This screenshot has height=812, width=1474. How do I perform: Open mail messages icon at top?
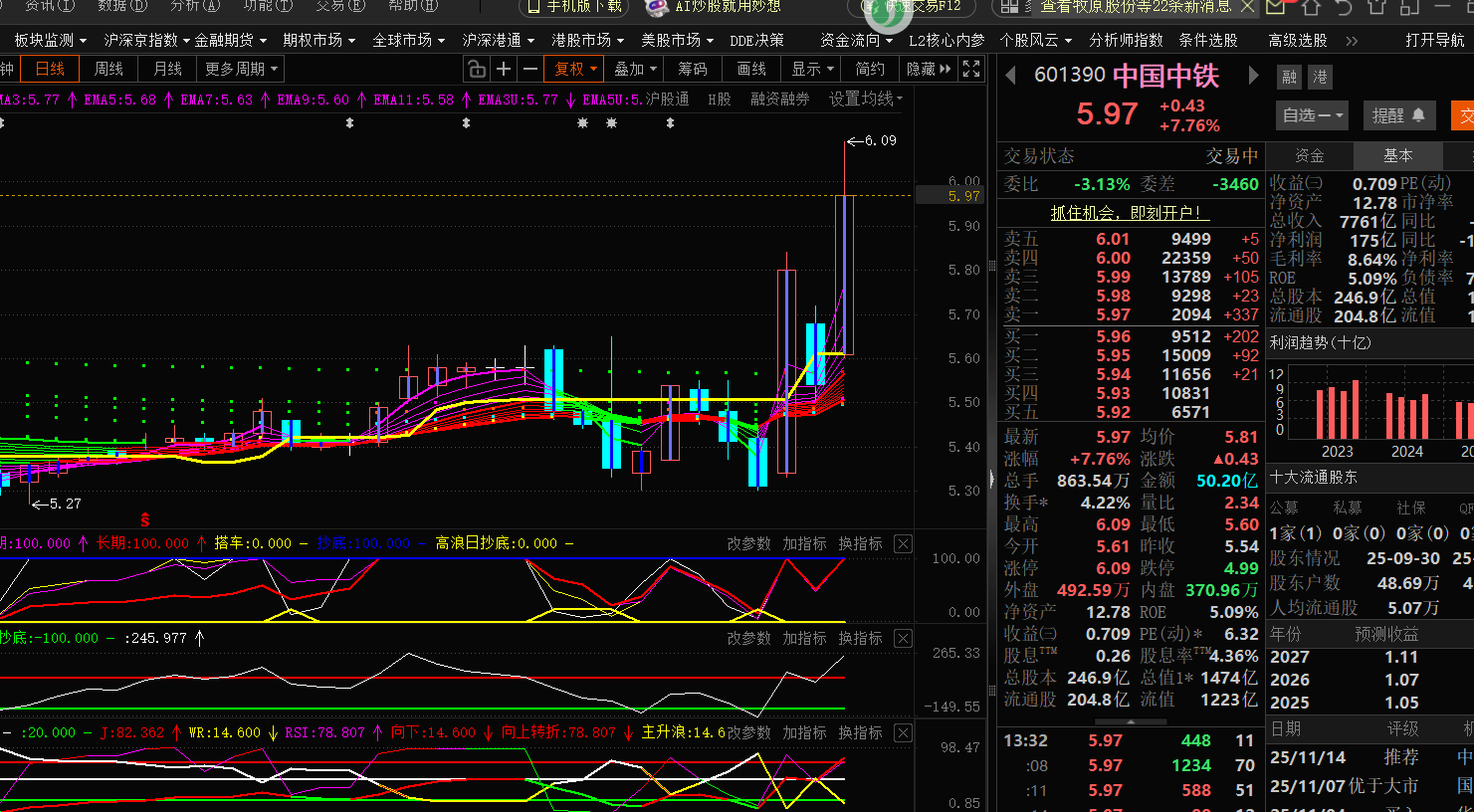pyautogui.click(x=1277, y=7)
